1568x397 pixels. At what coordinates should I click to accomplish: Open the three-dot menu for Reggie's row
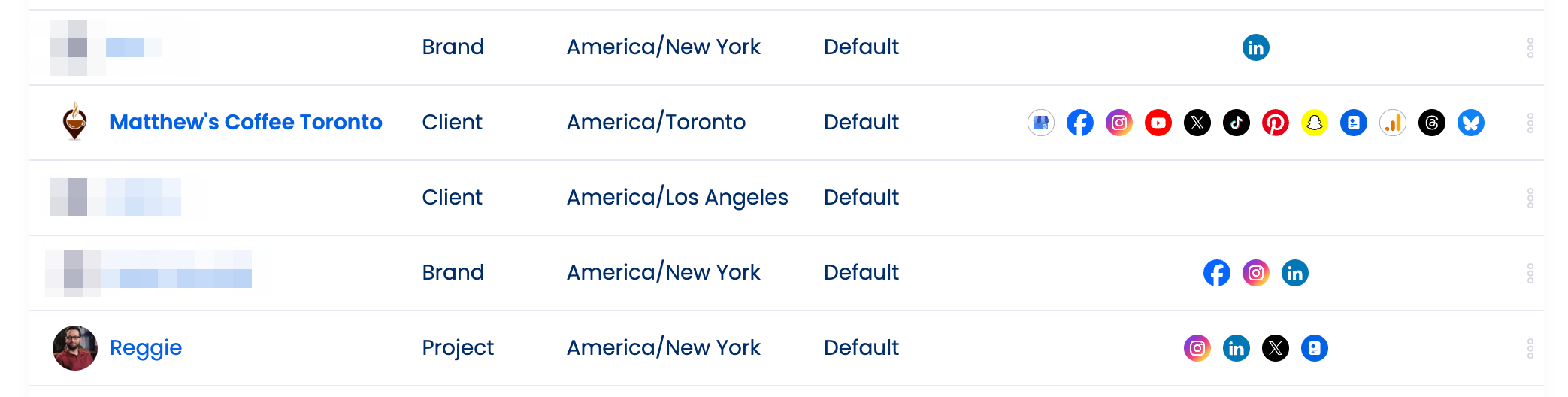tap(1530, 348)
